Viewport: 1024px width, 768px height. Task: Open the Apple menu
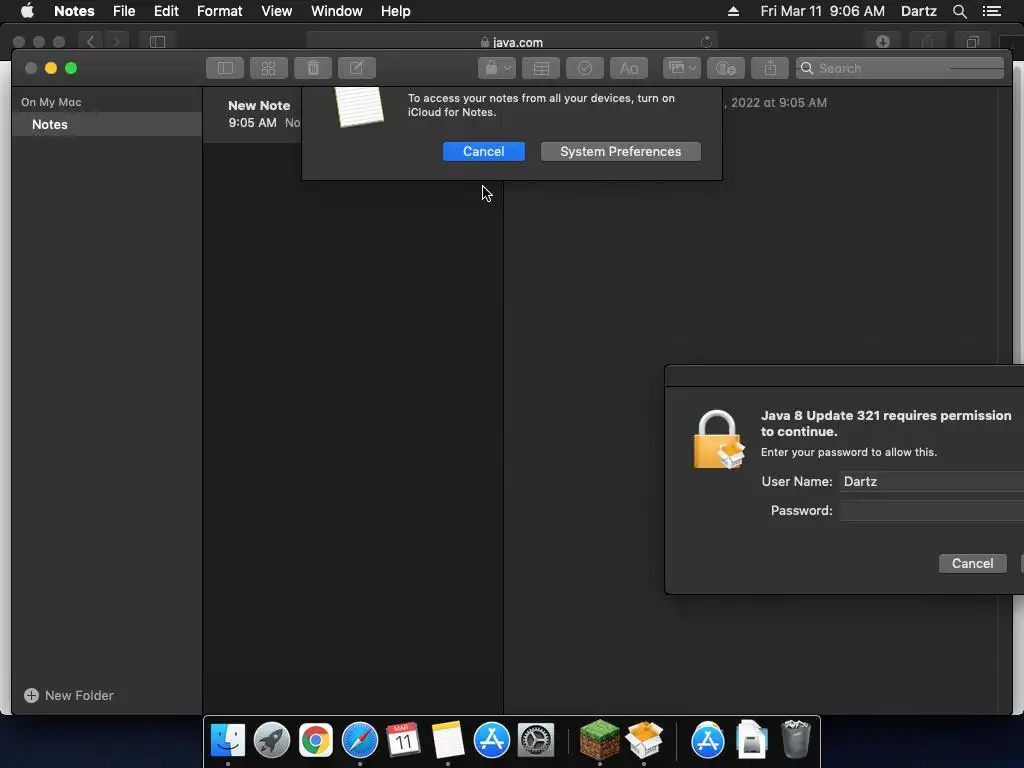tap(27, 11)
